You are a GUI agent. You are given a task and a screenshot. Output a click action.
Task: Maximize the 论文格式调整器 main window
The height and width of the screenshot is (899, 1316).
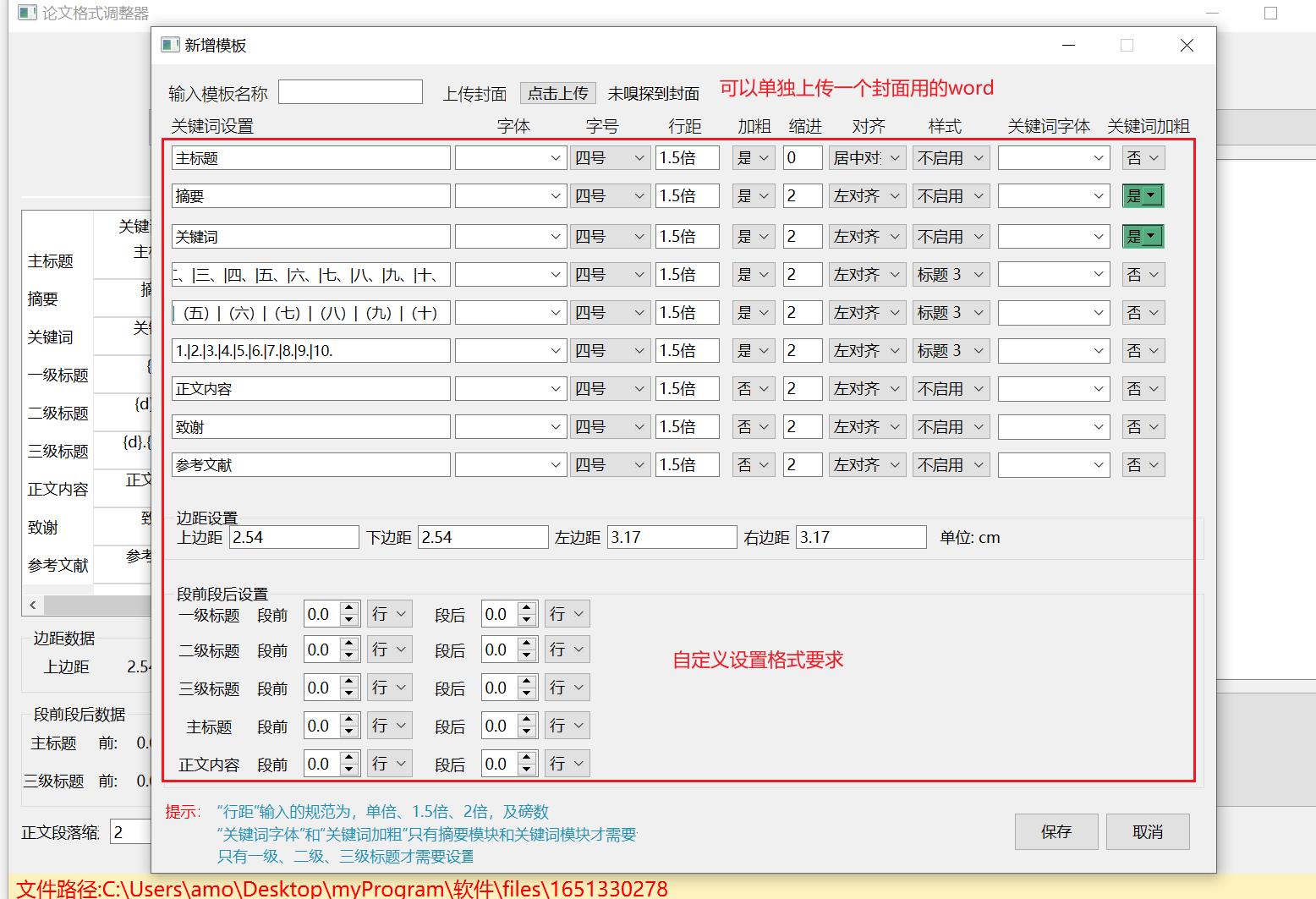tap(1270, 14)
